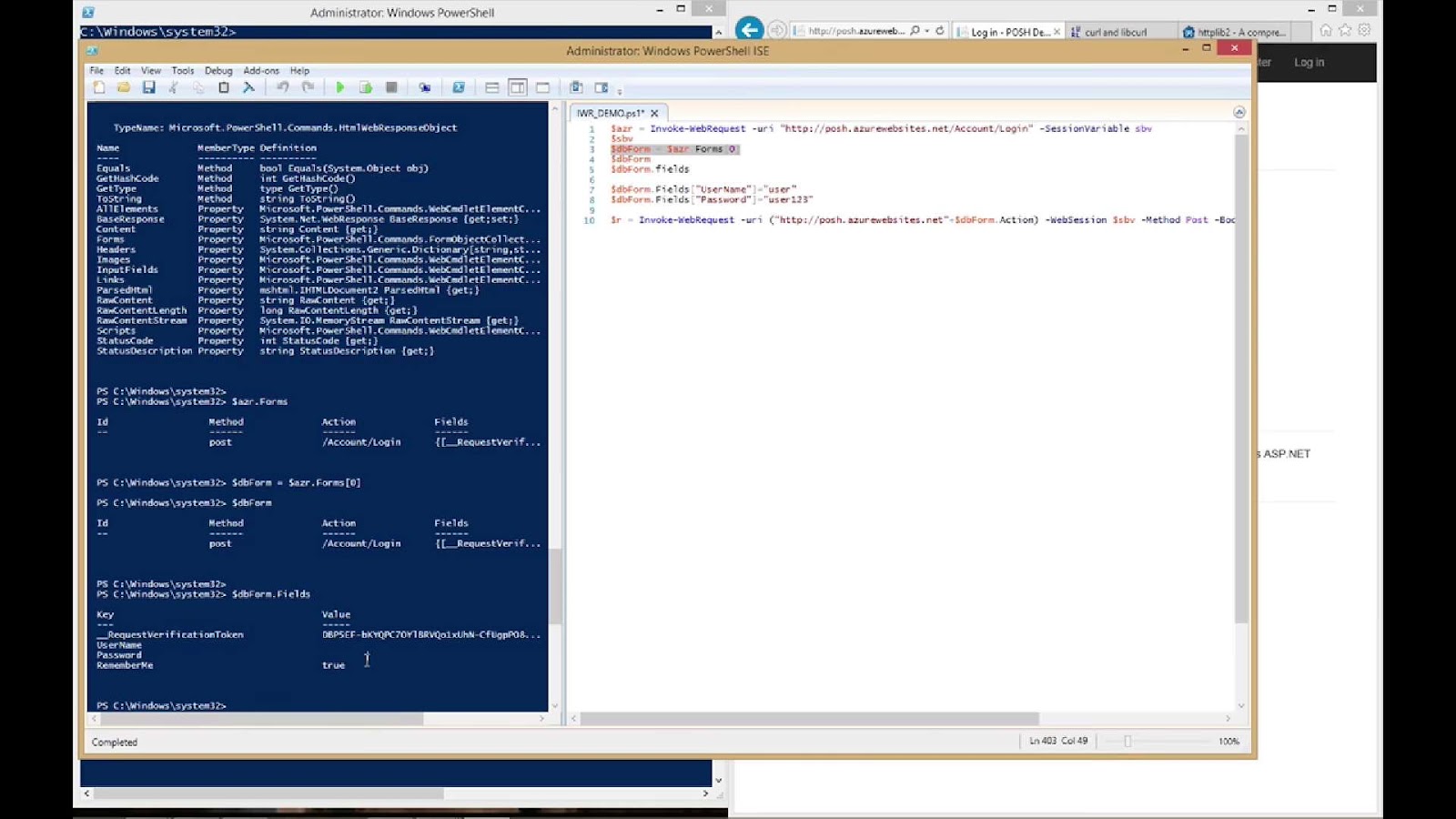
Task: Open the address bar search dropdown
Action: pos(925,30)
